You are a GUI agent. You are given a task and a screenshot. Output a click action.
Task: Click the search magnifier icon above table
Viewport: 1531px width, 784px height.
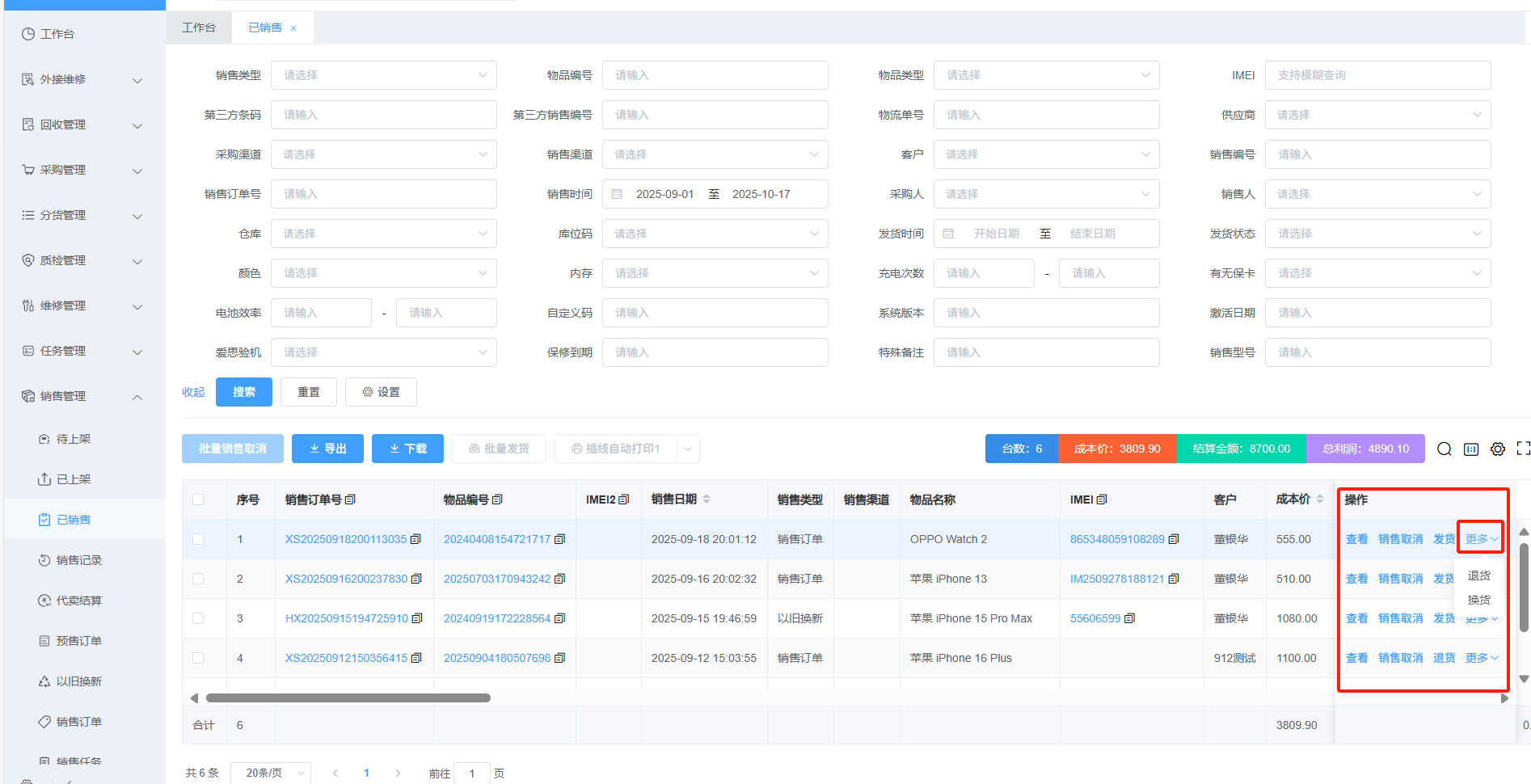tap(1444, 449)
